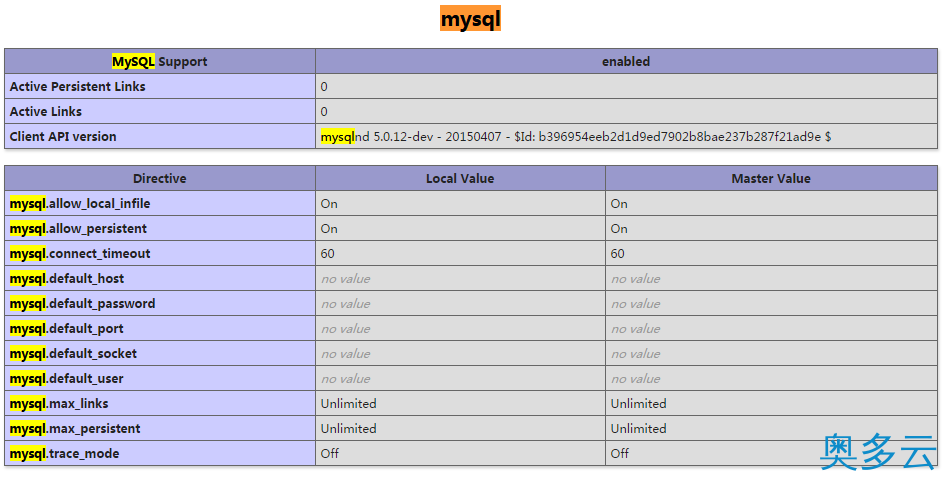Select the mysql.connect_timeout directive name

point(80,253)
